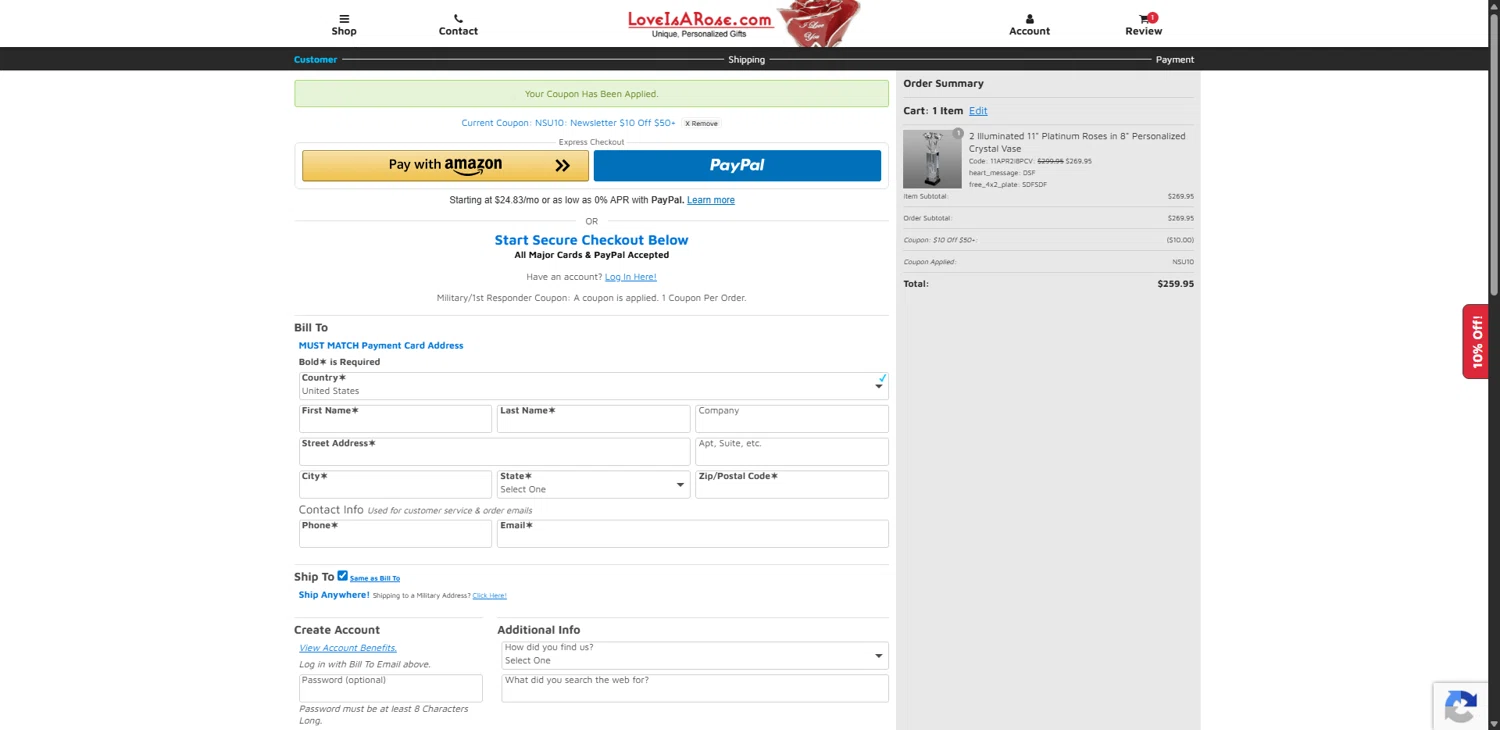Click Start Secure Checkout Below heading

[x=591, y=240]
